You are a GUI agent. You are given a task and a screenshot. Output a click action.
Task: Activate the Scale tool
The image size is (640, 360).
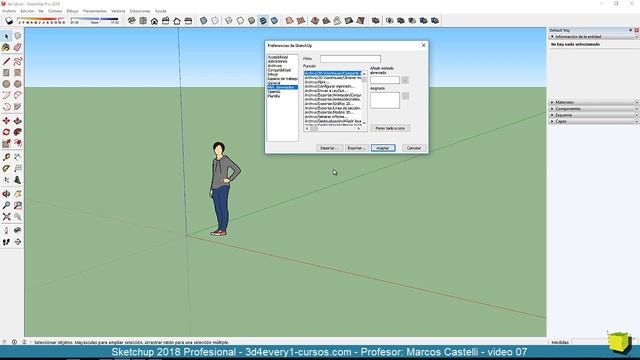click(6, 143)
